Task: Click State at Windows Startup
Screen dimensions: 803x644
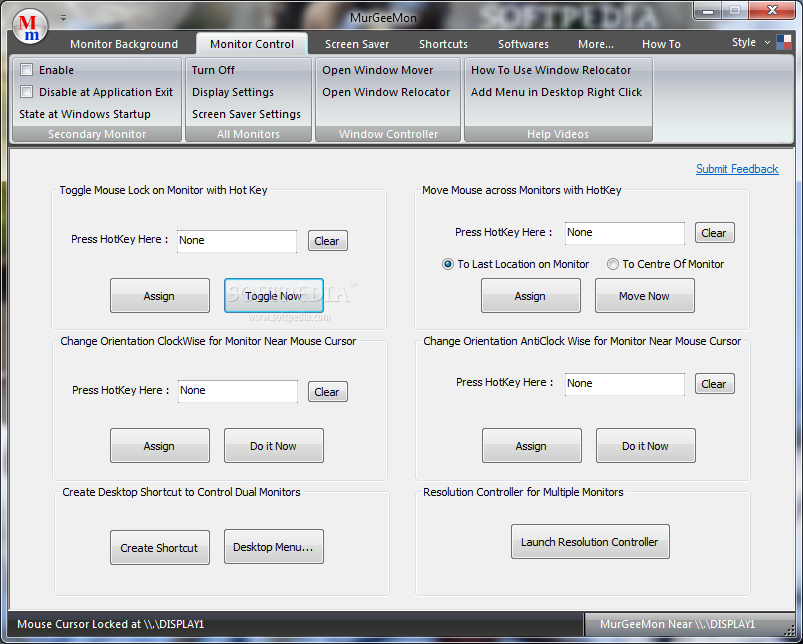Action: coord(85,114)
